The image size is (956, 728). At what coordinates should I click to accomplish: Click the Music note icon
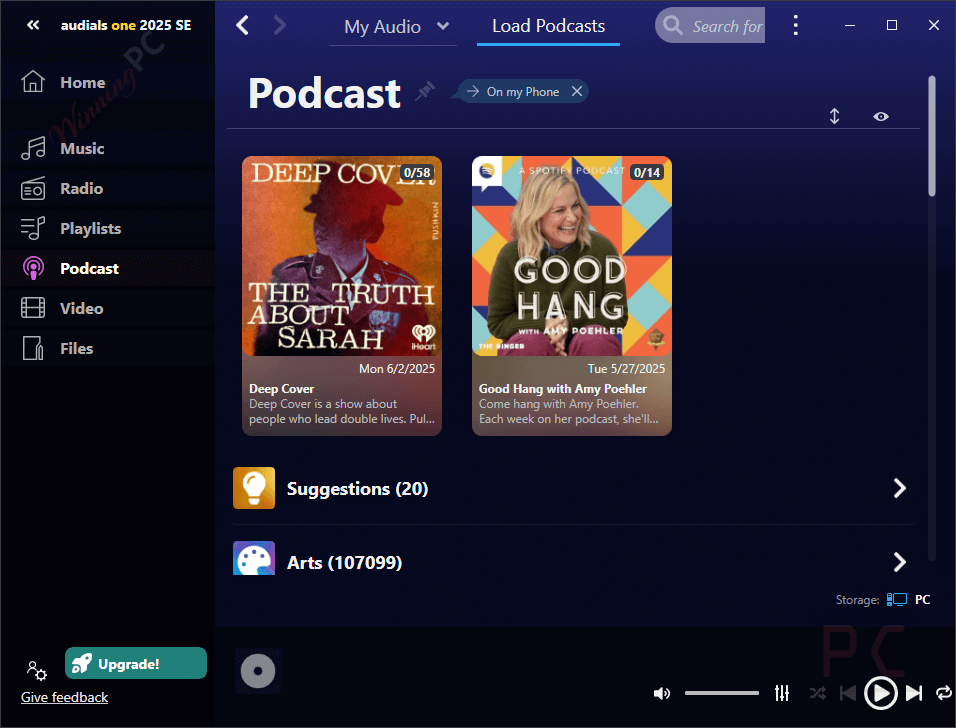[x=33, y=148]
